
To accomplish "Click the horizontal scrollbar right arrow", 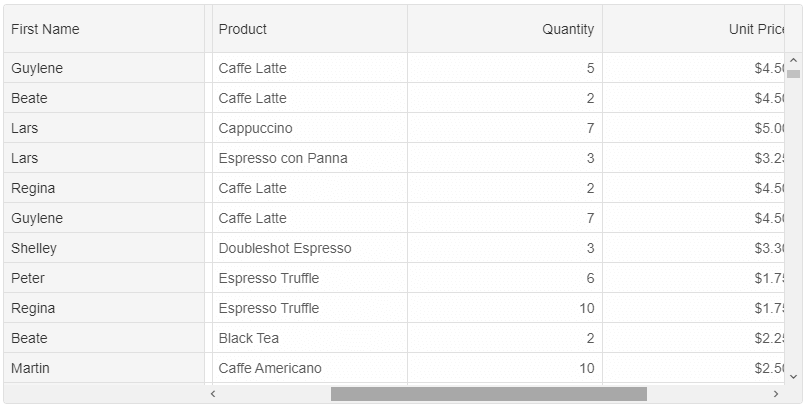I will (x=776, y=394).
